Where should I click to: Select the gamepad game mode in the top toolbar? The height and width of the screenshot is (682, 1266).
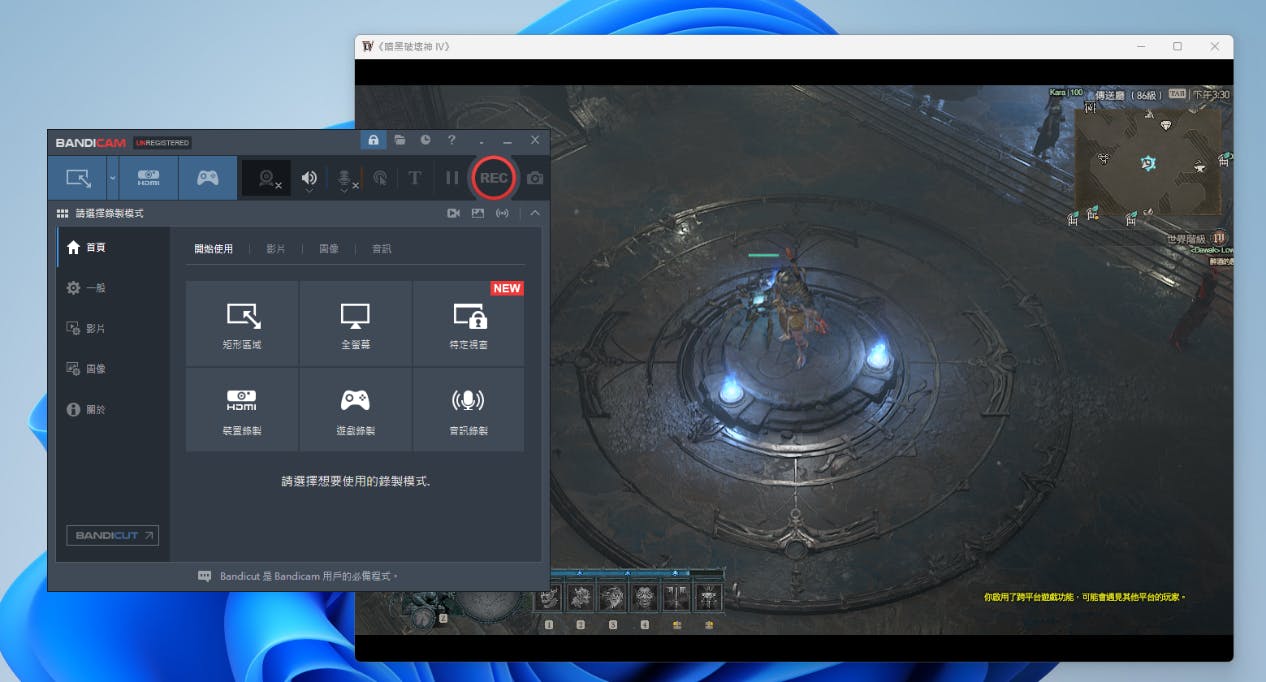[207, 178]
